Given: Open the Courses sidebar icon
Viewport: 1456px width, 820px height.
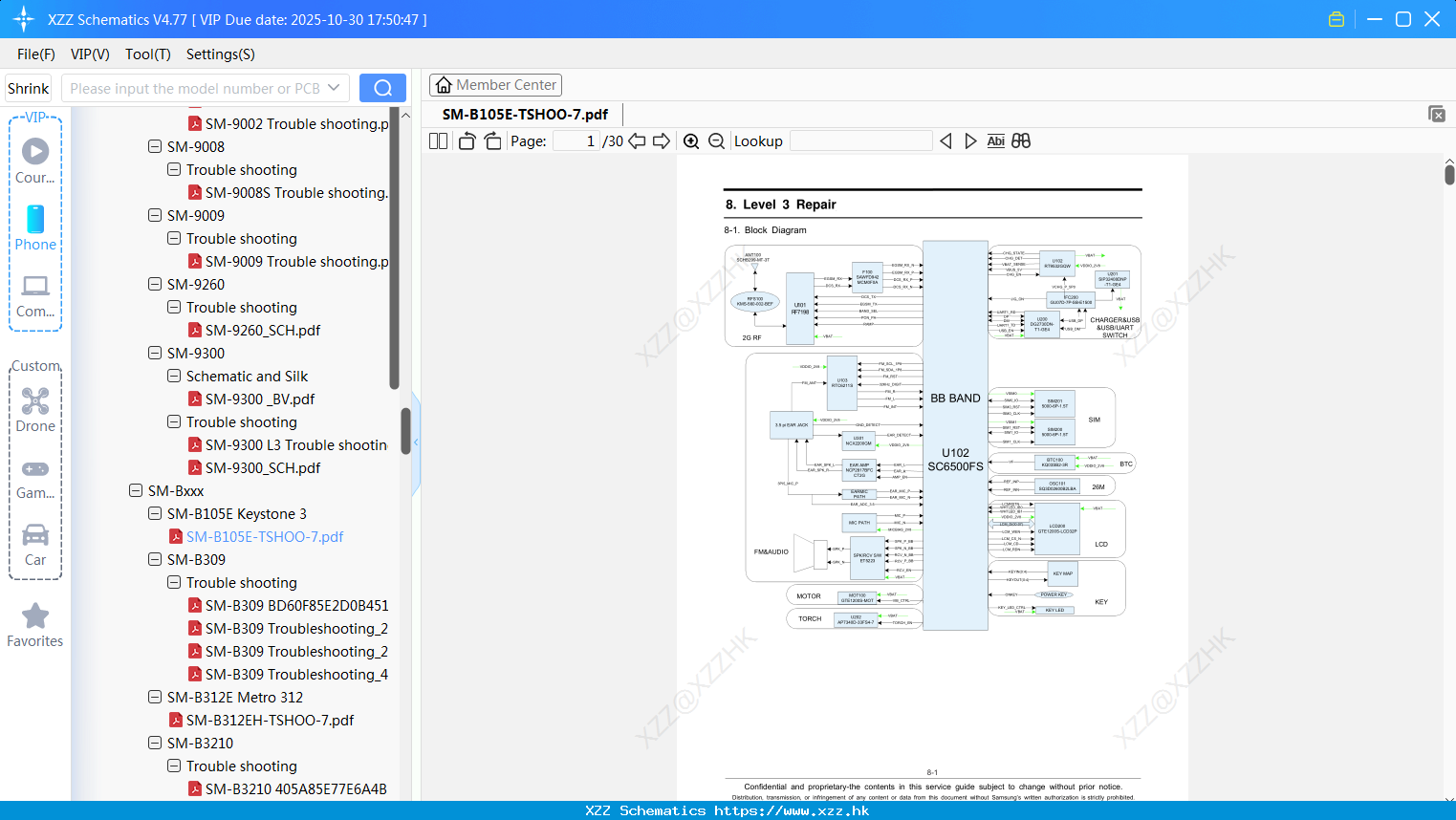Looking at the screenshot, I should click(35, 160).
